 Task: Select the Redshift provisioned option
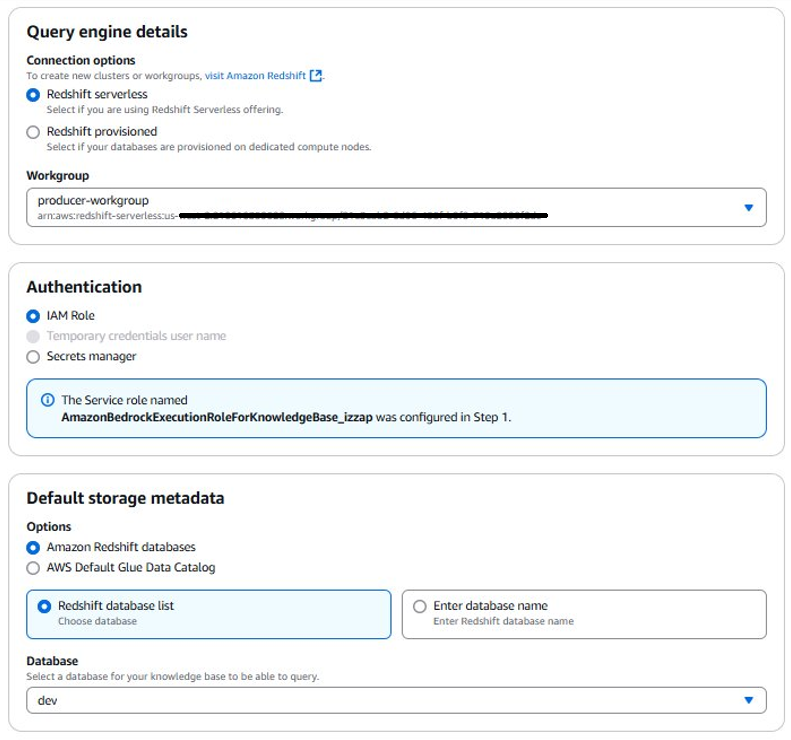coord(33,132)
